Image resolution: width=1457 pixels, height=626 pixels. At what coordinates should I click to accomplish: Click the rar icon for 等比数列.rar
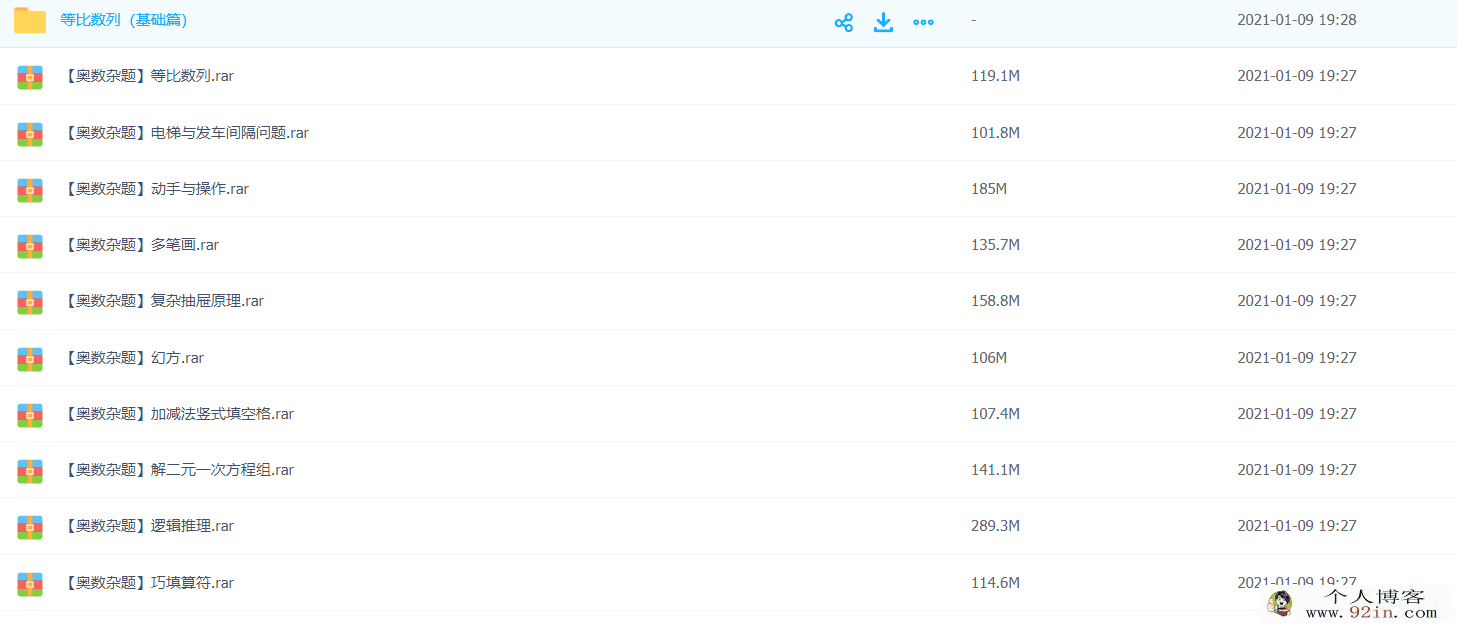pos(30,77)
